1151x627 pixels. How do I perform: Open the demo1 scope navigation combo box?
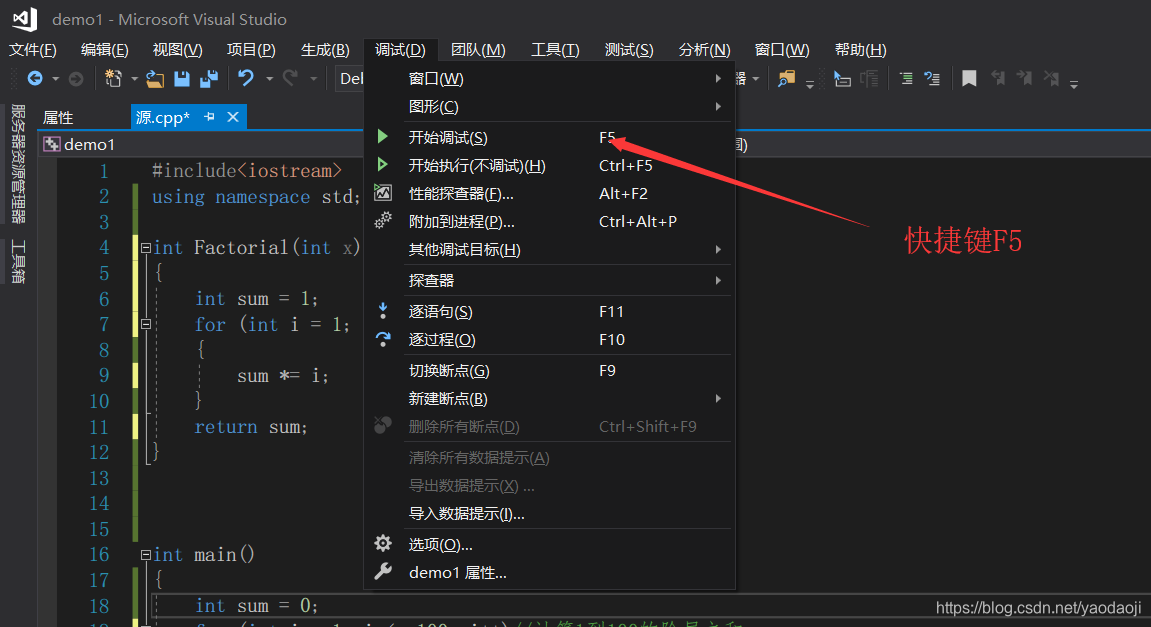(x=202, y=145)
